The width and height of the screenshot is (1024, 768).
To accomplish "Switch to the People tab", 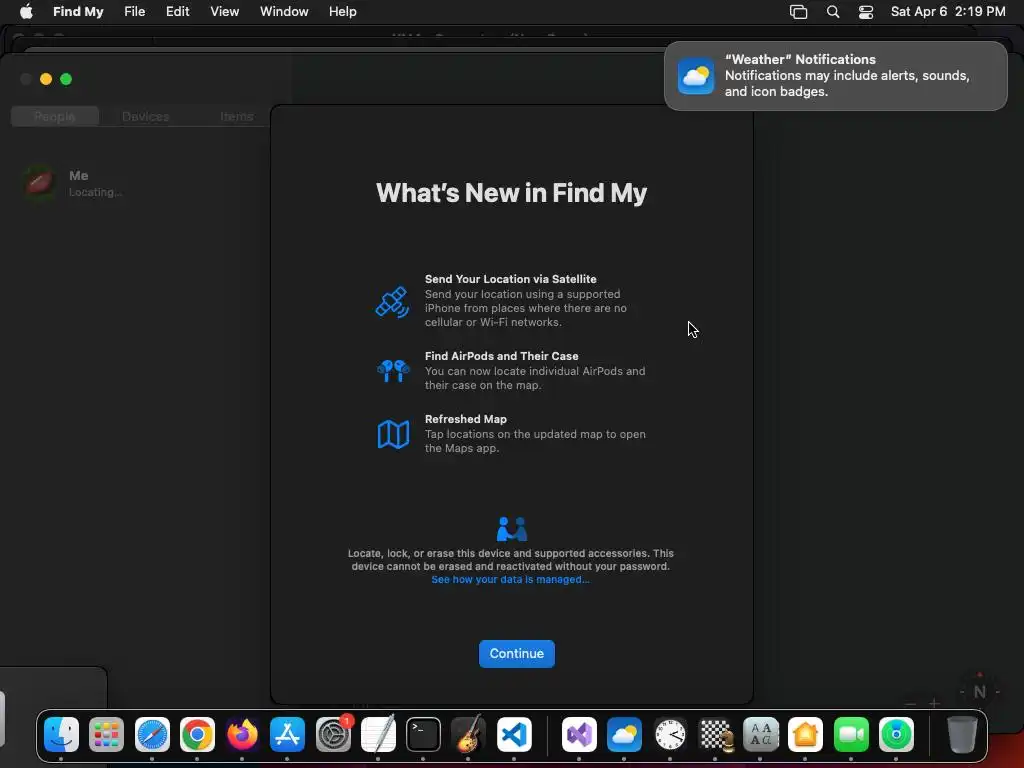I will (x=55, y=116).
